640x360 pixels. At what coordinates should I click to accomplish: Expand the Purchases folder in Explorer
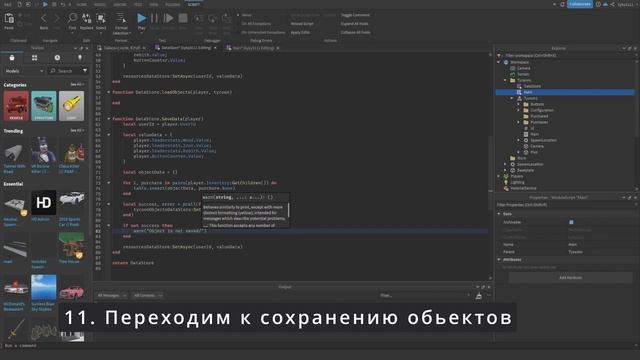[519, 122]
